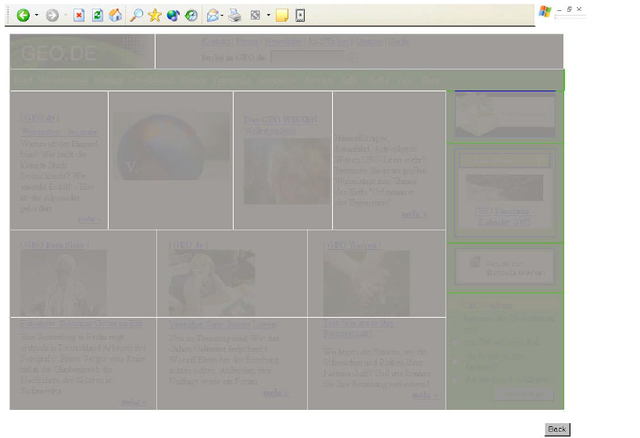Open the Forward button dropdown arrow
This screenshot has height=438, width=640.
65,16
